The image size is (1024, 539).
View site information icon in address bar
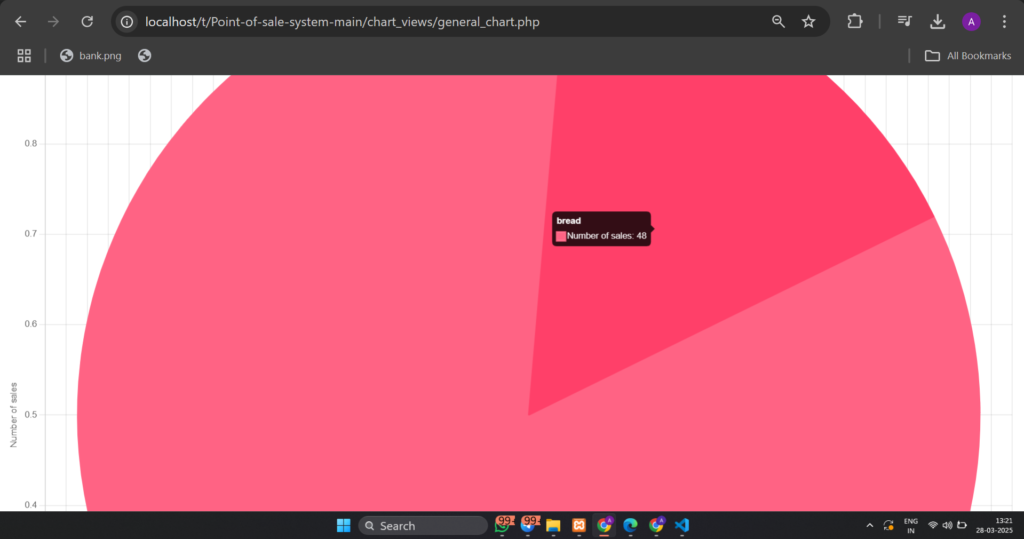tap(127, 22)
